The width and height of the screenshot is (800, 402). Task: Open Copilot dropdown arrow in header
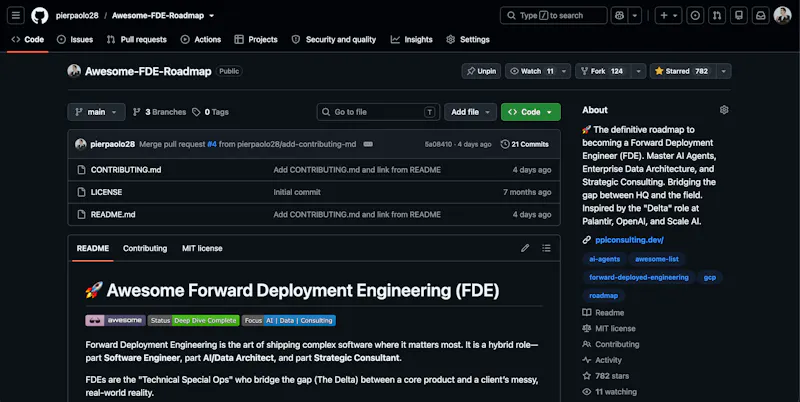tap(635, 15)
